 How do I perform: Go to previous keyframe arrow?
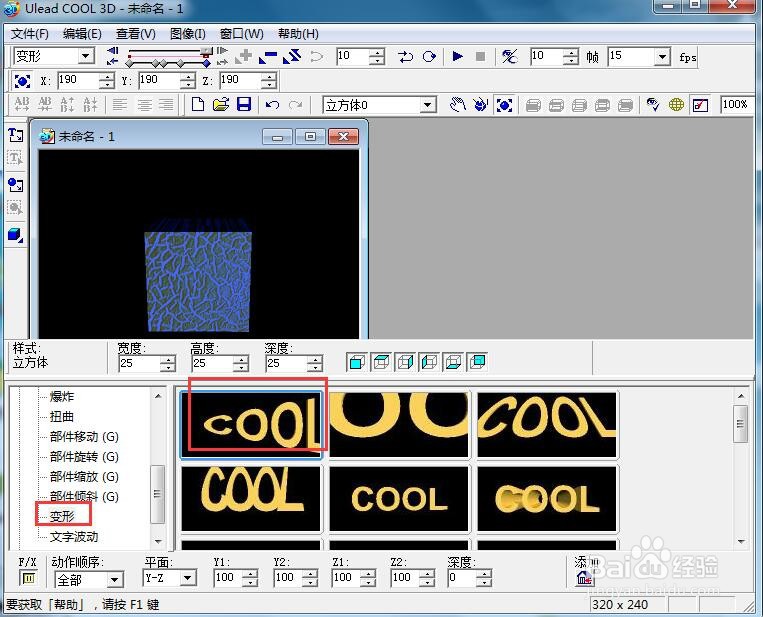pyautogui.click(x=112, y=61)
